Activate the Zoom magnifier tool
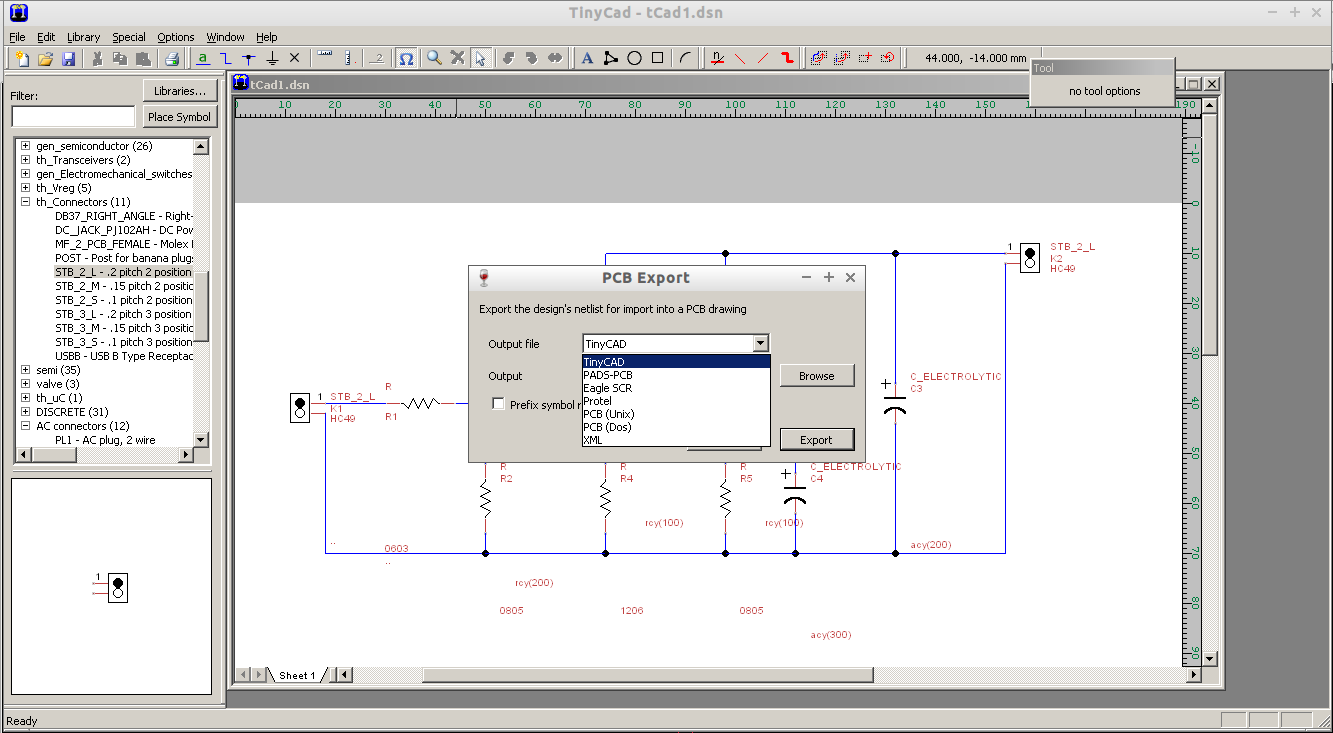The image size is (1333, 733). coord(433,57)
